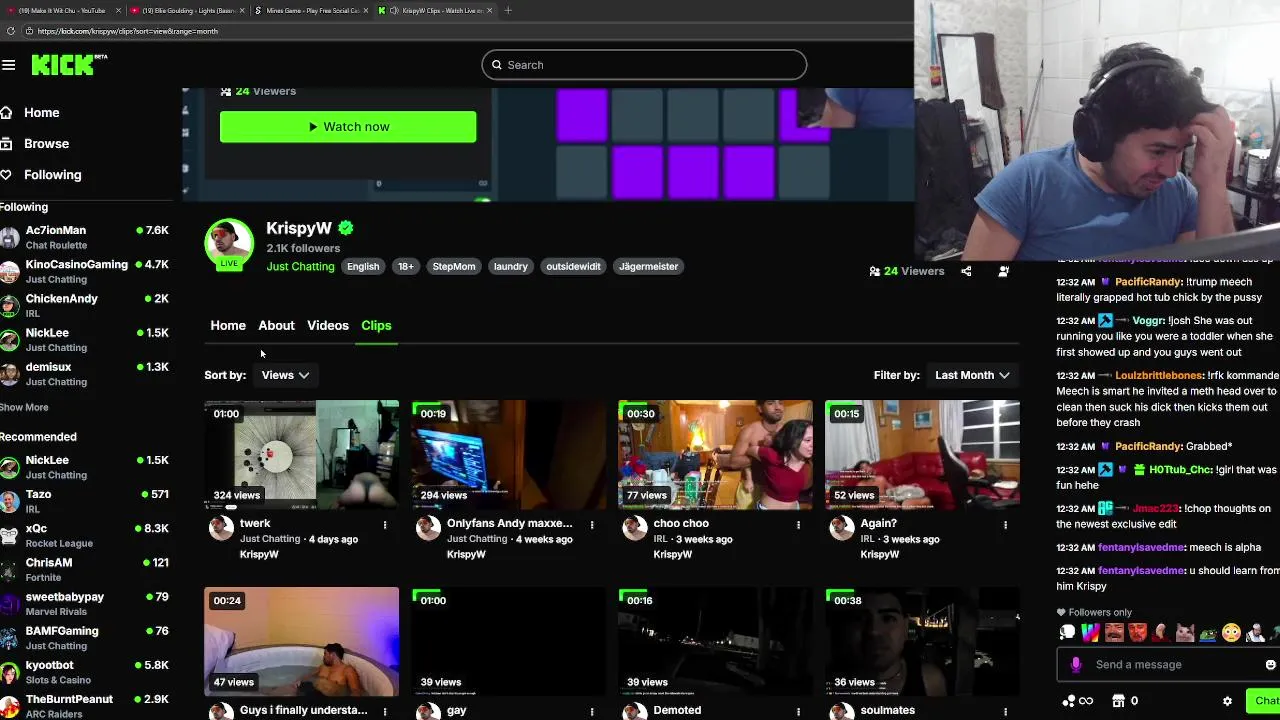Viewport: 1280px width, 720px height.
Task: Play the hot tub clip with 47 views
Action: coord(302,642)
